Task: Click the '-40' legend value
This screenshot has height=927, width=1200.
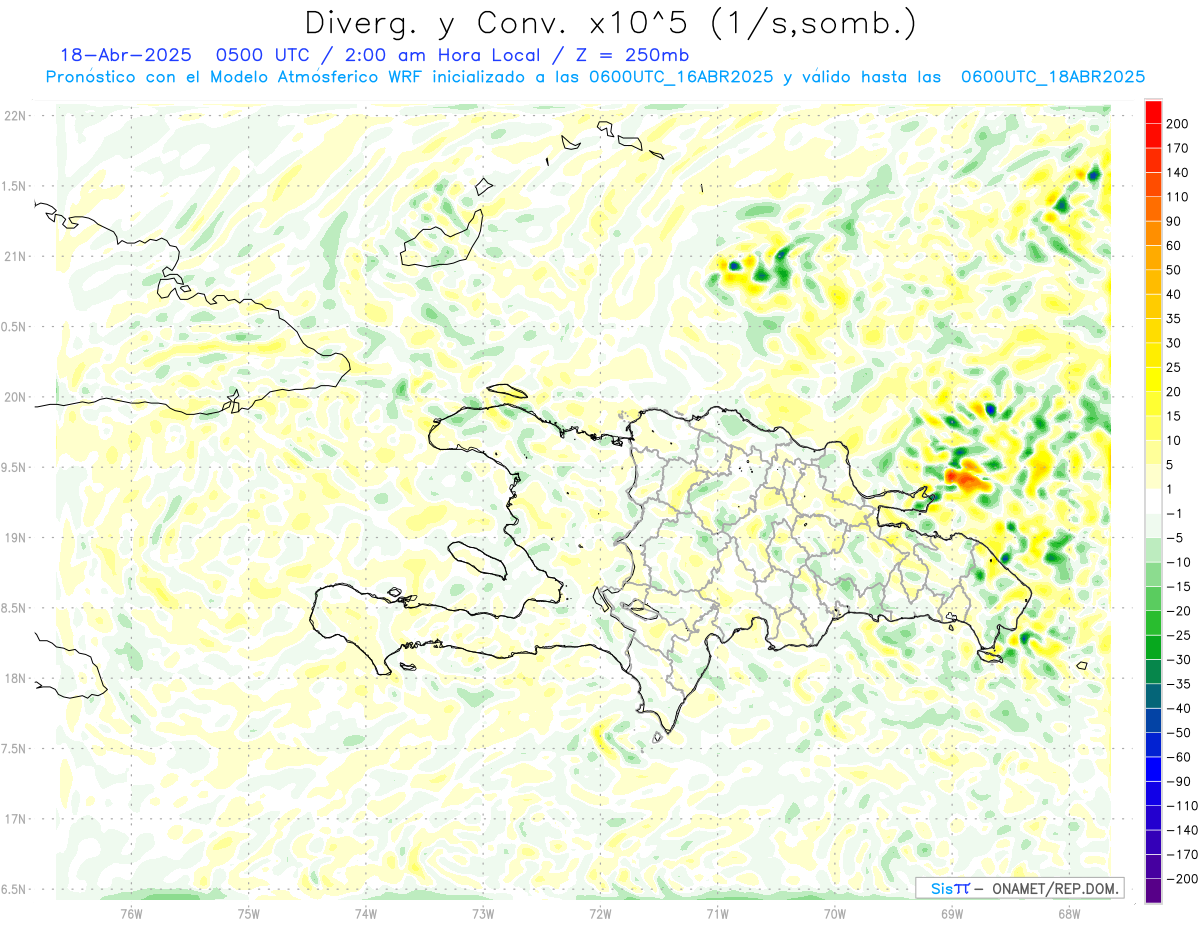Action: (x=1178, y=708)
